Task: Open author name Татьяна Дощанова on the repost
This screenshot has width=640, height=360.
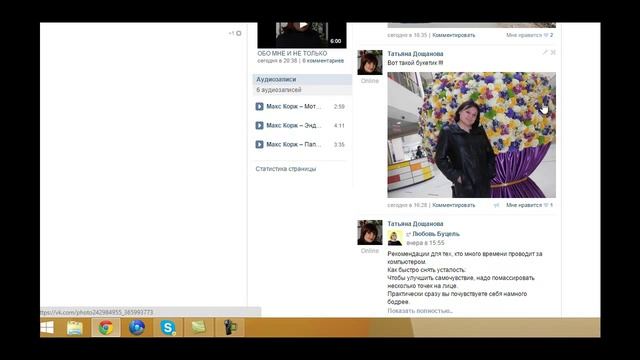Action: coord(415,224)
